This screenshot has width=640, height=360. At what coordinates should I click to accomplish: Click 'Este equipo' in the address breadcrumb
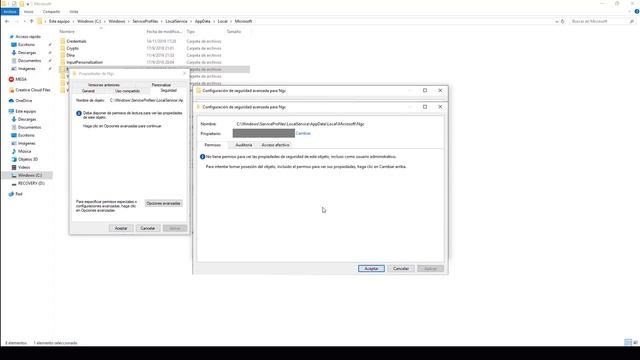click(x=60, y=21)
